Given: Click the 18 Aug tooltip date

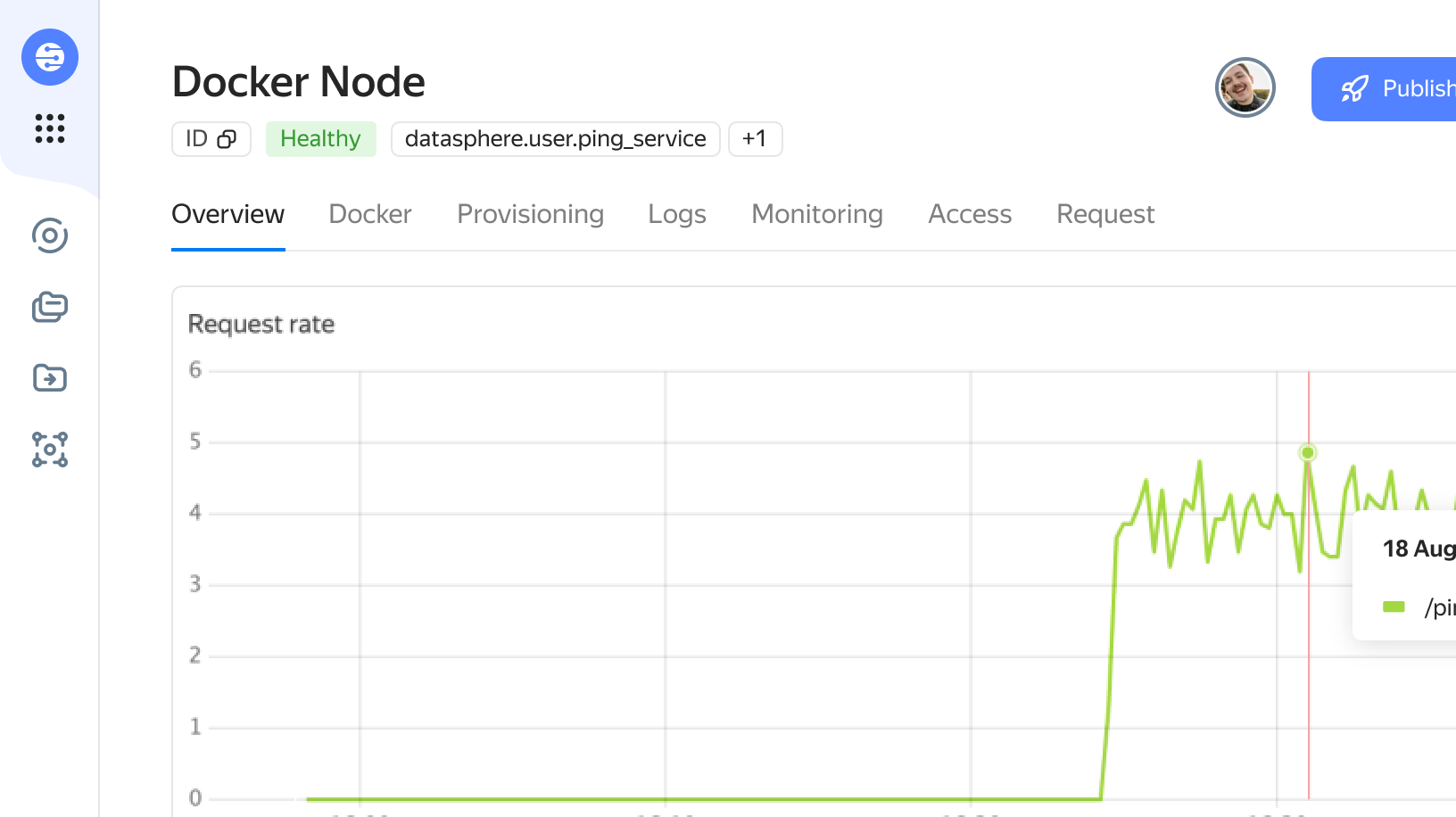Looking at the screenshot, I should pos(1419,549).
